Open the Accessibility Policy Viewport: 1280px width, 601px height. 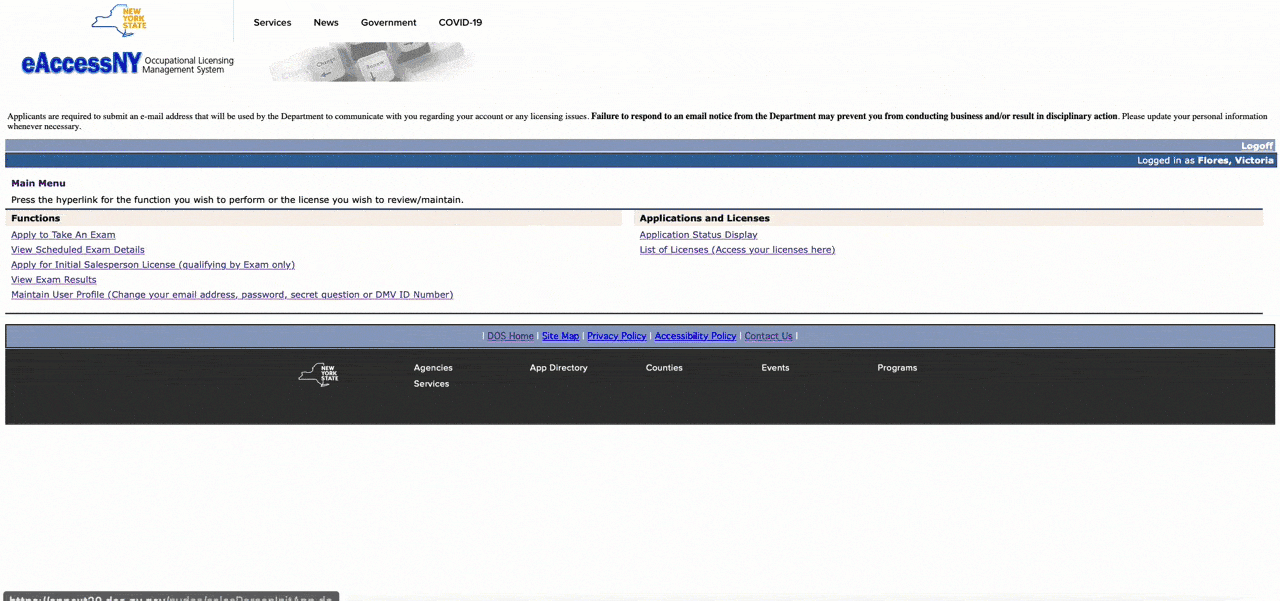[694, 335]
